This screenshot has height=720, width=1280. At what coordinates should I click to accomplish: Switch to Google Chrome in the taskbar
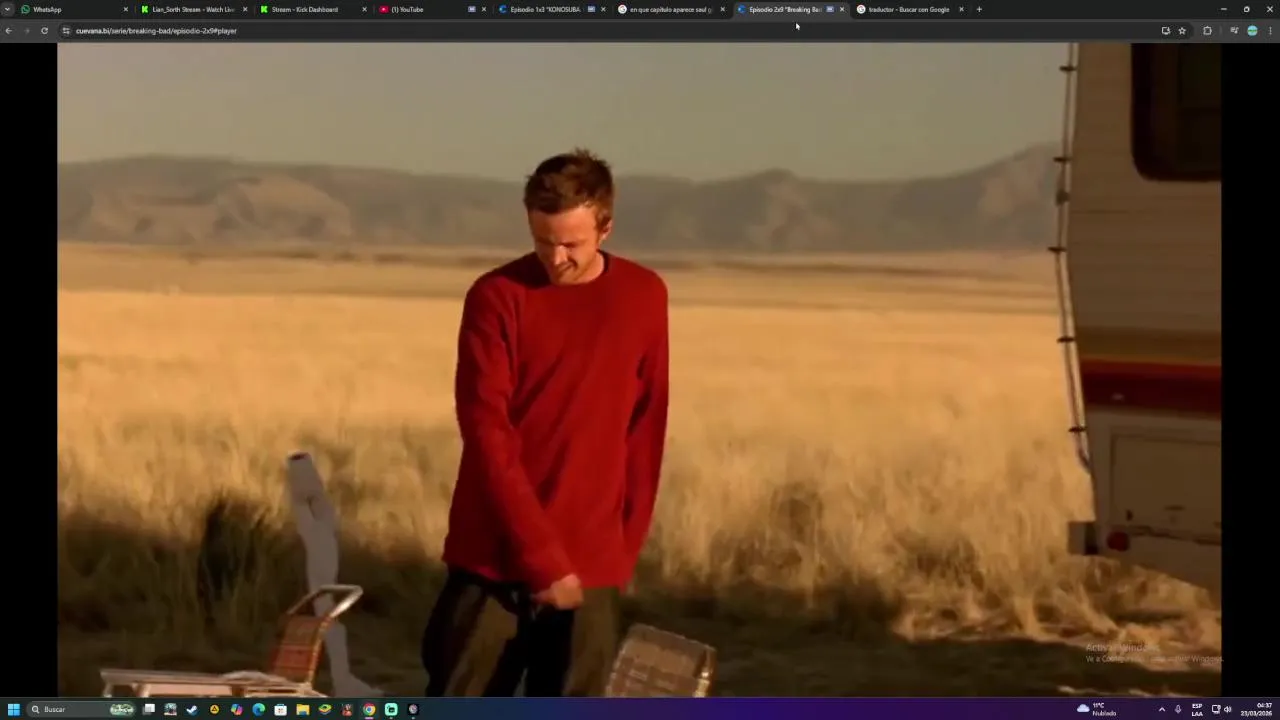coord(369,709)
